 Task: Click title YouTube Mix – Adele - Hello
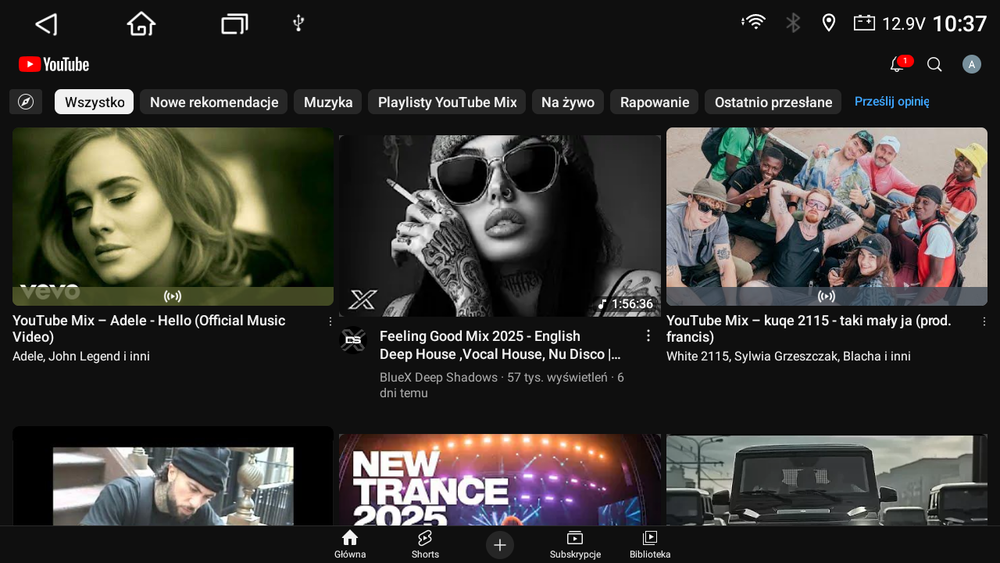149,328
